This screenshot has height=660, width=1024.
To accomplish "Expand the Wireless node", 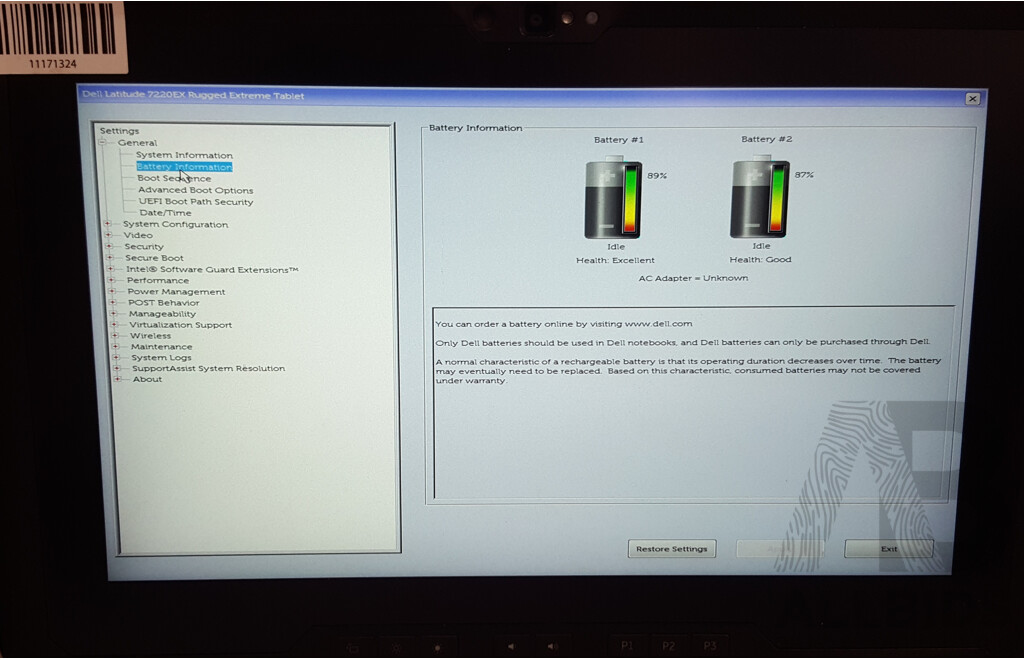I will click(114, 336).
